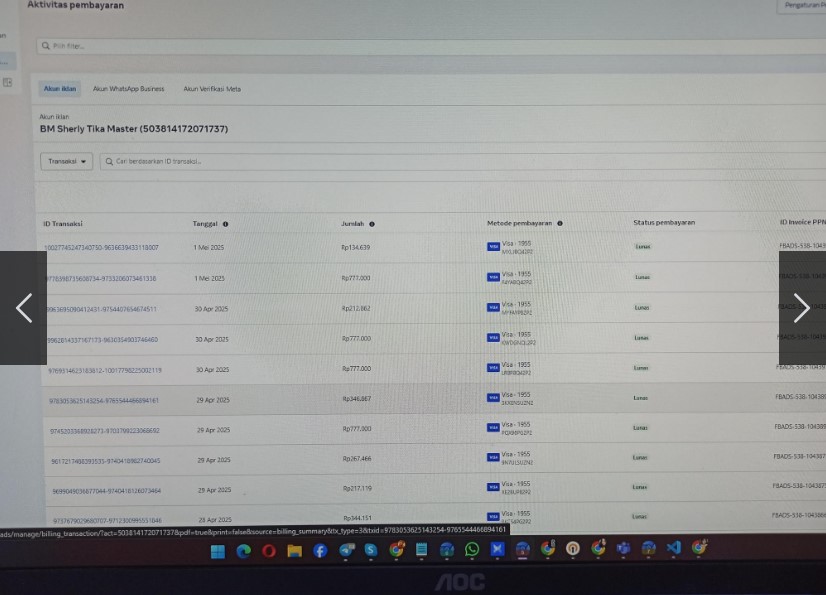This screenshot has height=595, width=826.
Task: Open the Opera browser in taskbar
Action: (x=269, y=550)
